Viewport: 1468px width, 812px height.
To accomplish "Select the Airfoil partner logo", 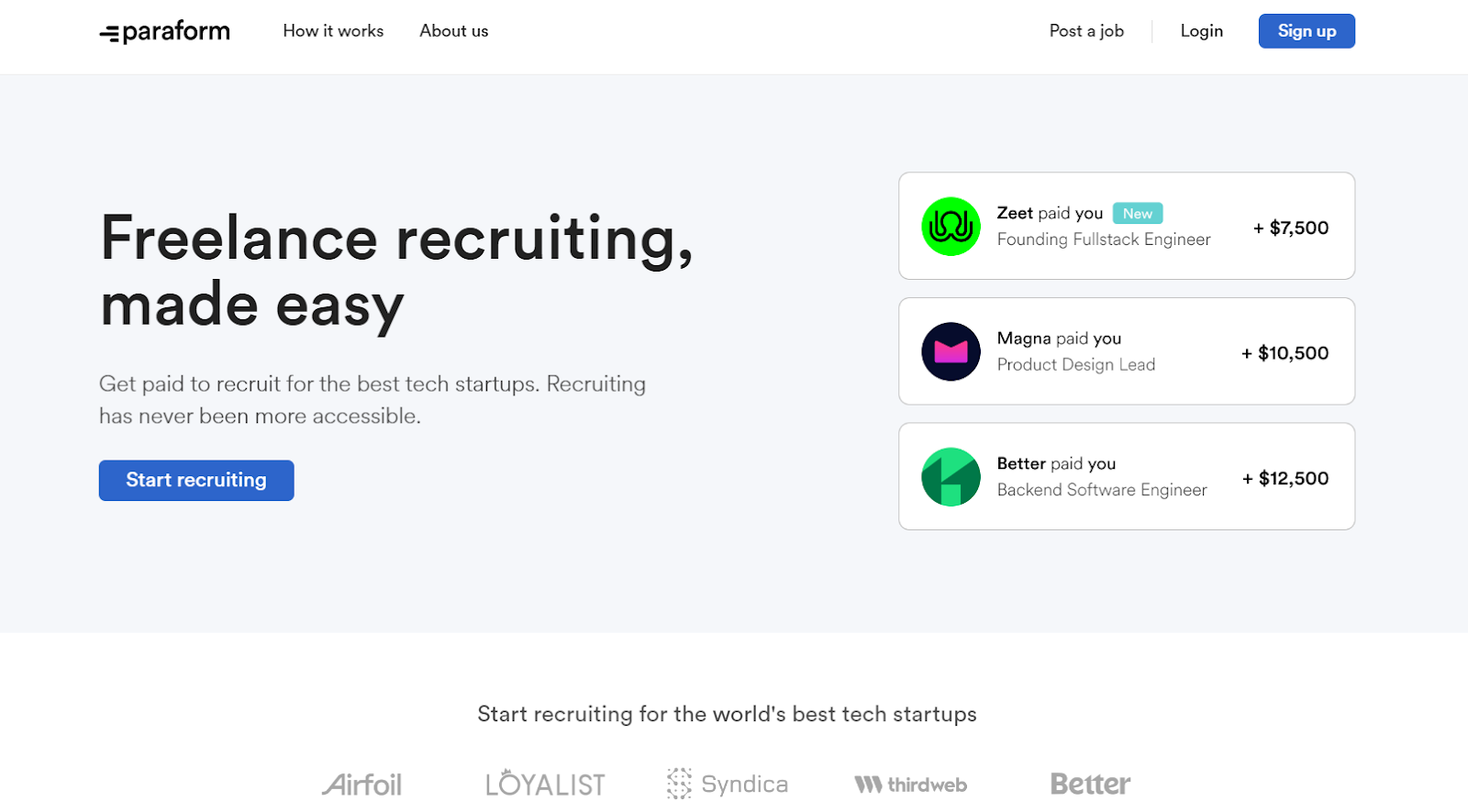I will click(x=363, y=784).
